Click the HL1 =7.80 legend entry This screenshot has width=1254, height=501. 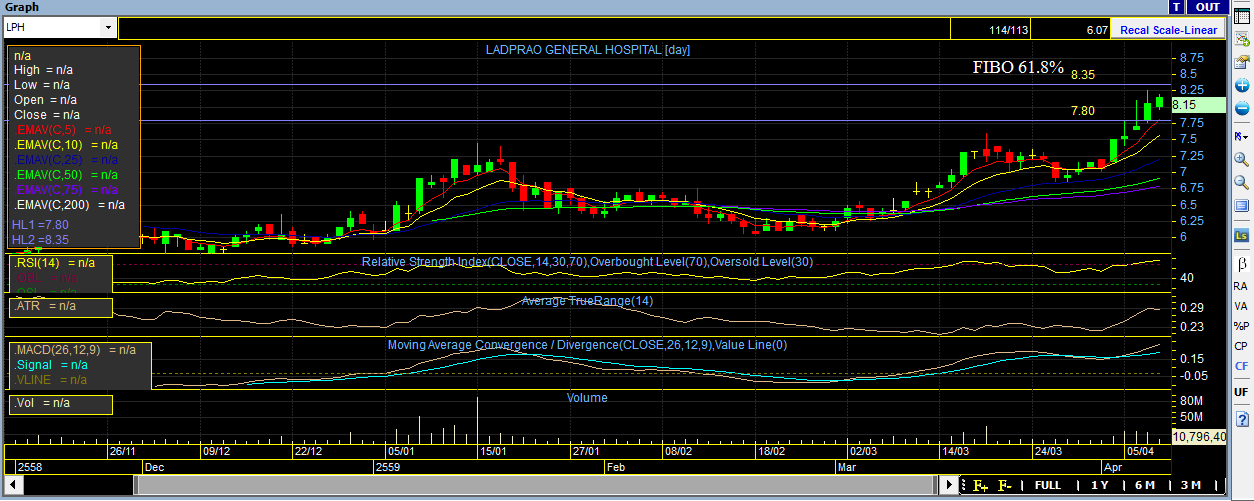40,226
